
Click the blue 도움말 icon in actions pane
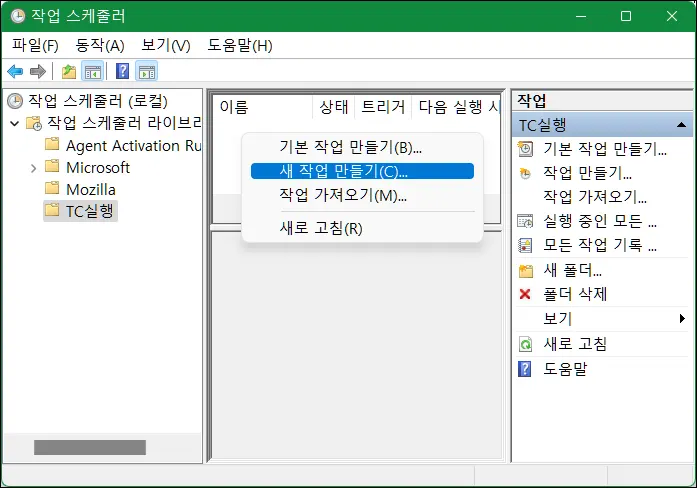coord(525,368)
